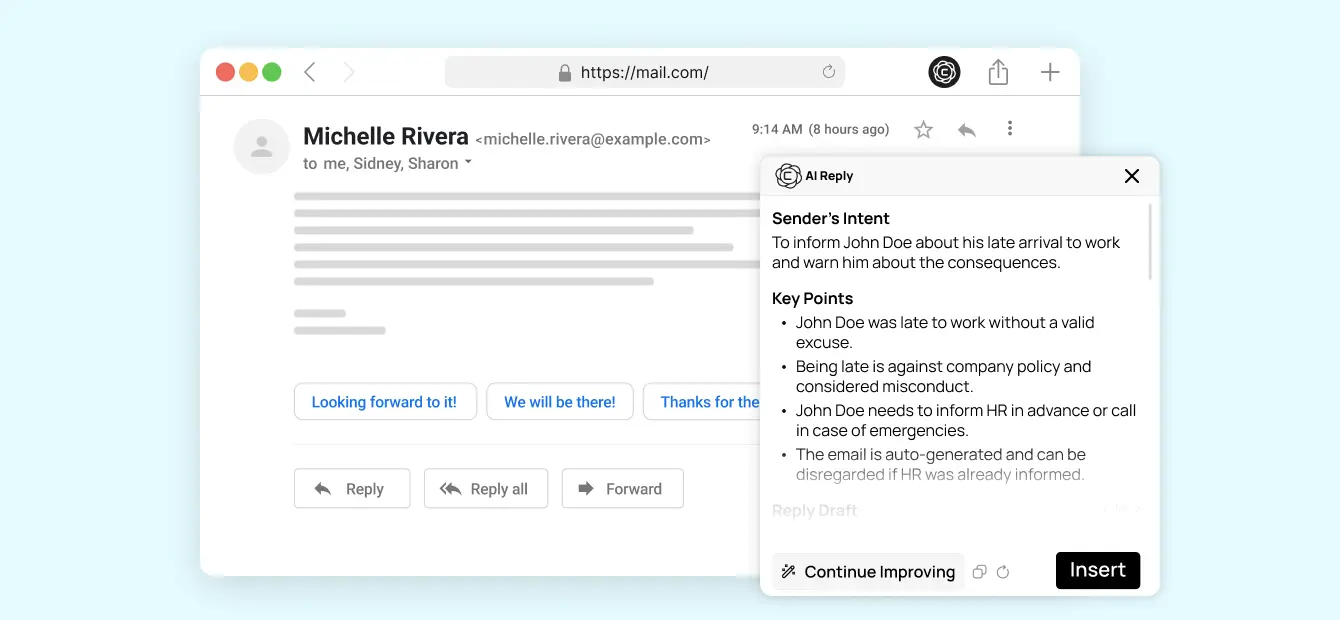Regenerate the AI reply draft
1340x620 pixels.
[x=1003, y=572]
